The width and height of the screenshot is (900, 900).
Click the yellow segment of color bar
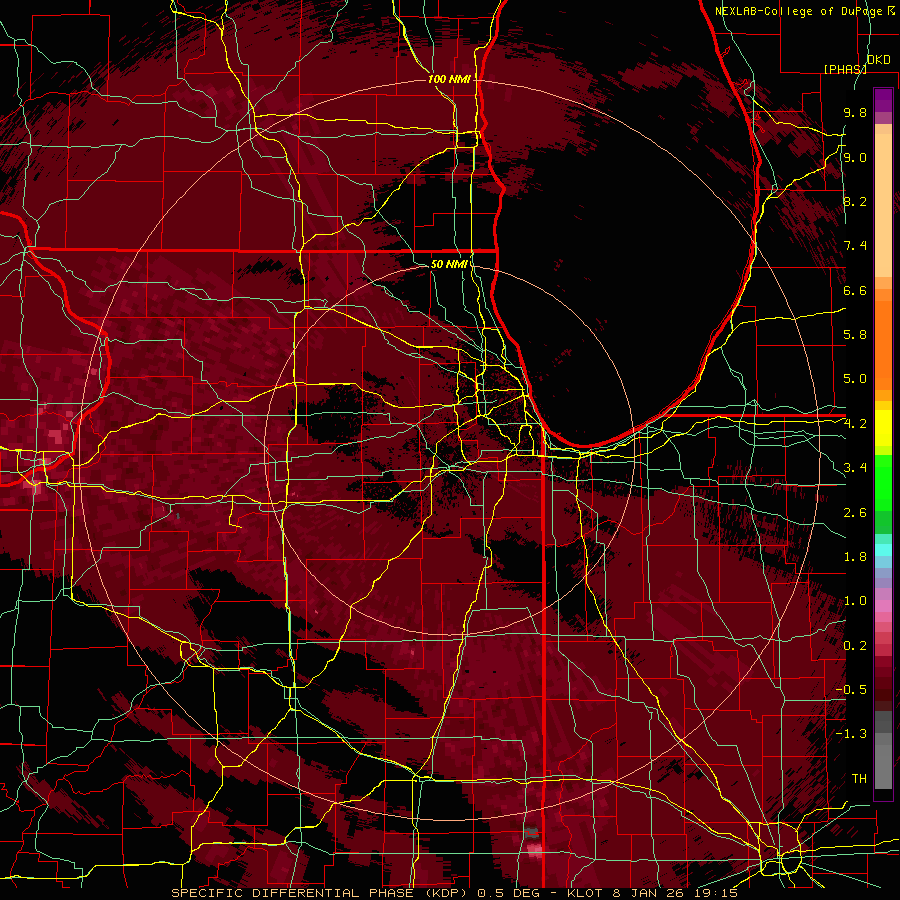click(x=883, y=428)
